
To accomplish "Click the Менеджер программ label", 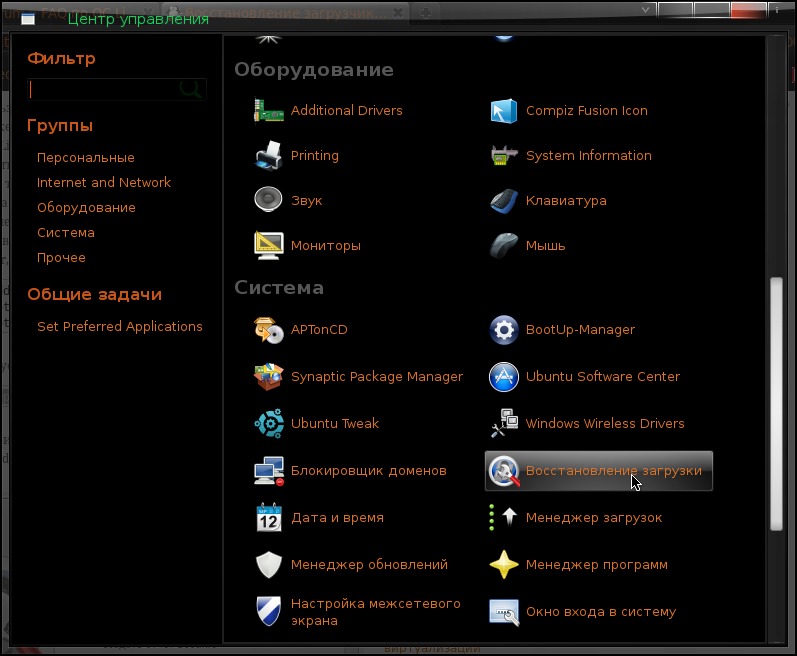I will point(597,565).
